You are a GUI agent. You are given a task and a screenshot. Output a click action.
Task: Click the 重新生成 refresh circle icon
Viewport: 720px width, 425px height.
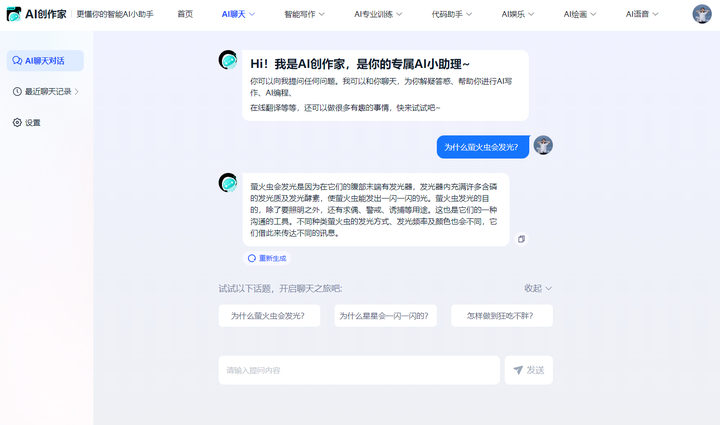tap(252, 258)
